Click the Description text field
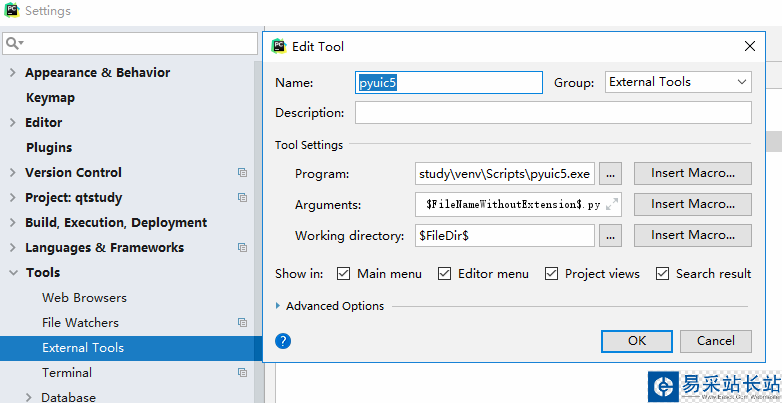The width and height of the screenshot is (782, 403). click(x=552, y=113)
